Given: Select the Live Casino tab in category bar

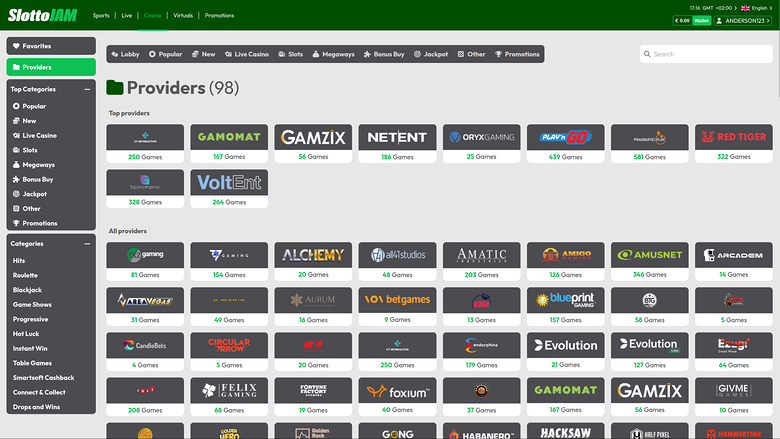Looking at the screenshot, I should [x=247, y=54].
